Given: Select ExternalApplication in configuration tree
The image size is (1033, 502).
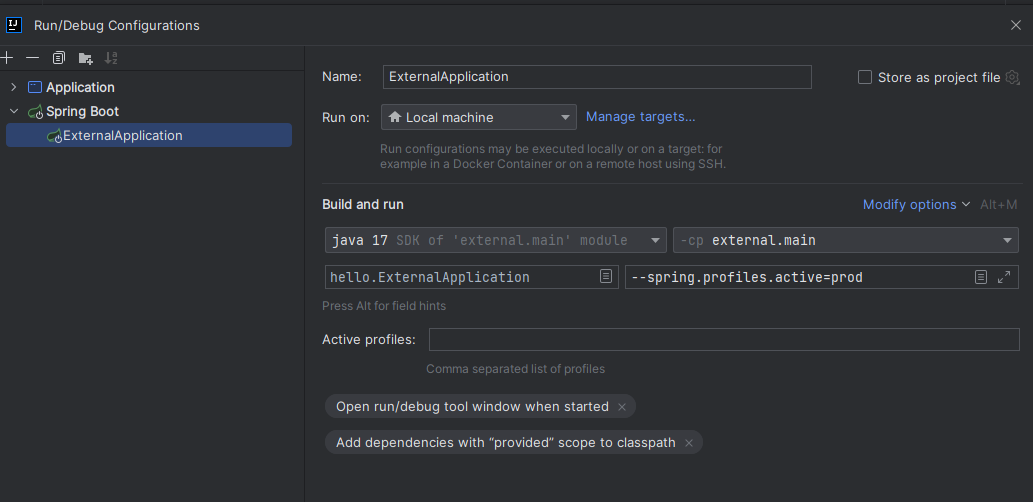Looking at the screenshot, I should tap(149, 135).
